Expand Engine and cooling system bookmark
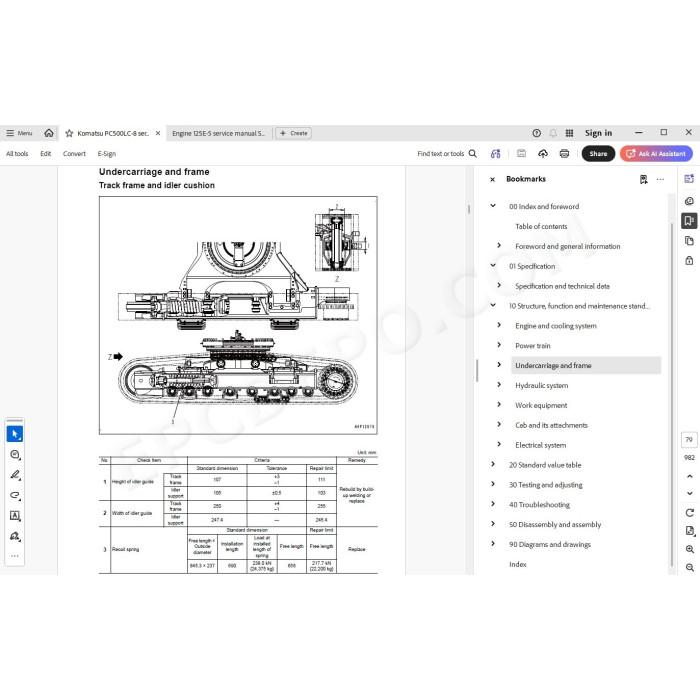The image size is (700, 700). point(499,325)
